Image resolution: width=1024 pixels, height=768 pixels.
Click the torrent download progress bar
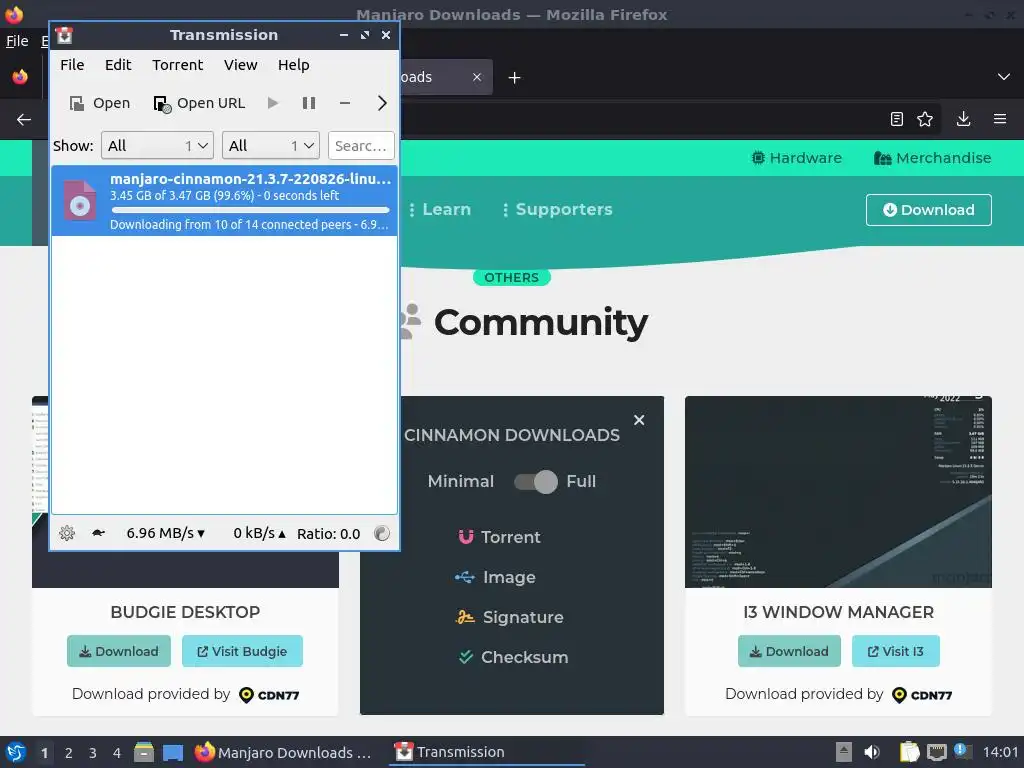(250, 210)
